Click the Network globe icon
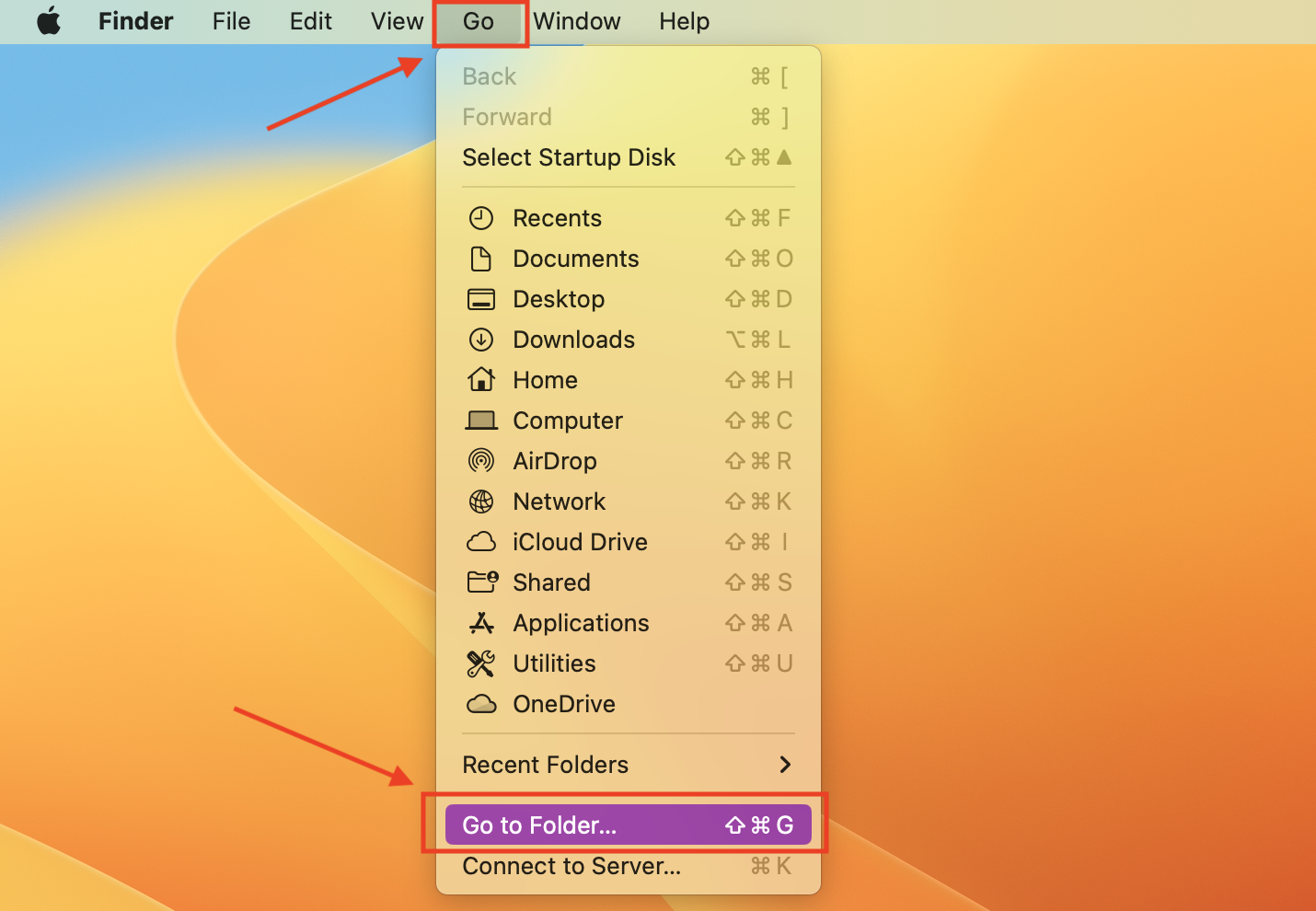The height and width of the screenshot is (911, 1316). coord(480,501)
